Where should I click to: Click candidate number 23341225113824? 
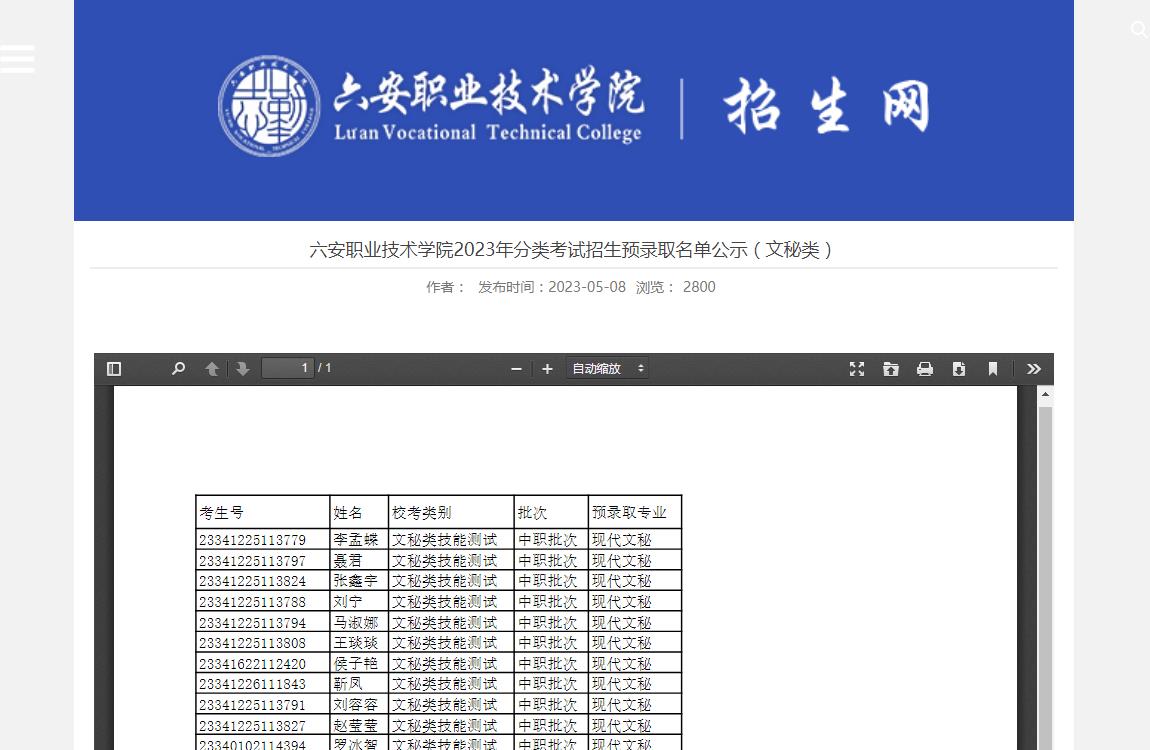(x=252, y=581)
